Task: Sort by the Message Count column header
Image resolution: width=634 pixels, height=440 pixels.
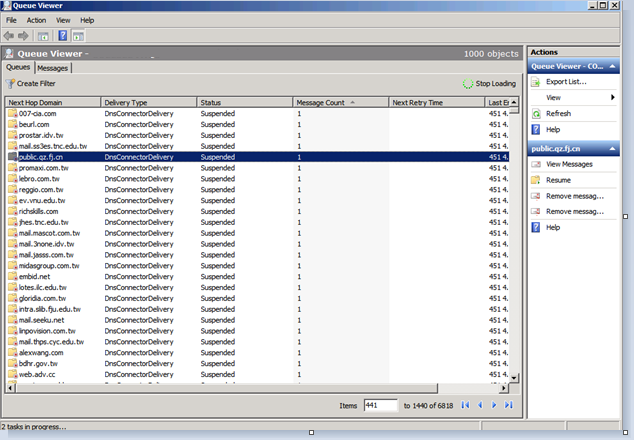Action: point(340,103)
